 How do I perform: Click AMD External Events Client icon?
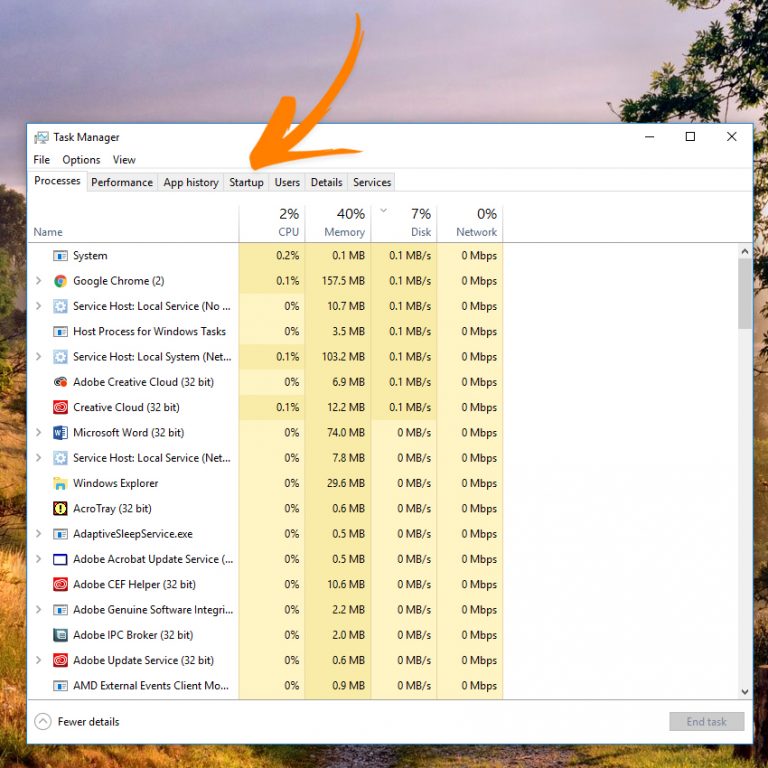coord(60,686)
